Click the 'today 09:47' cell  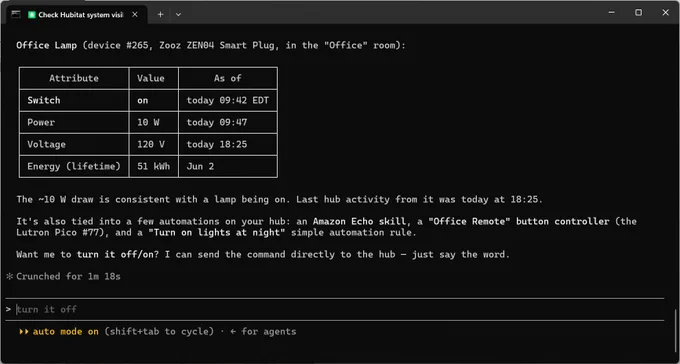(x=228, y=122)
